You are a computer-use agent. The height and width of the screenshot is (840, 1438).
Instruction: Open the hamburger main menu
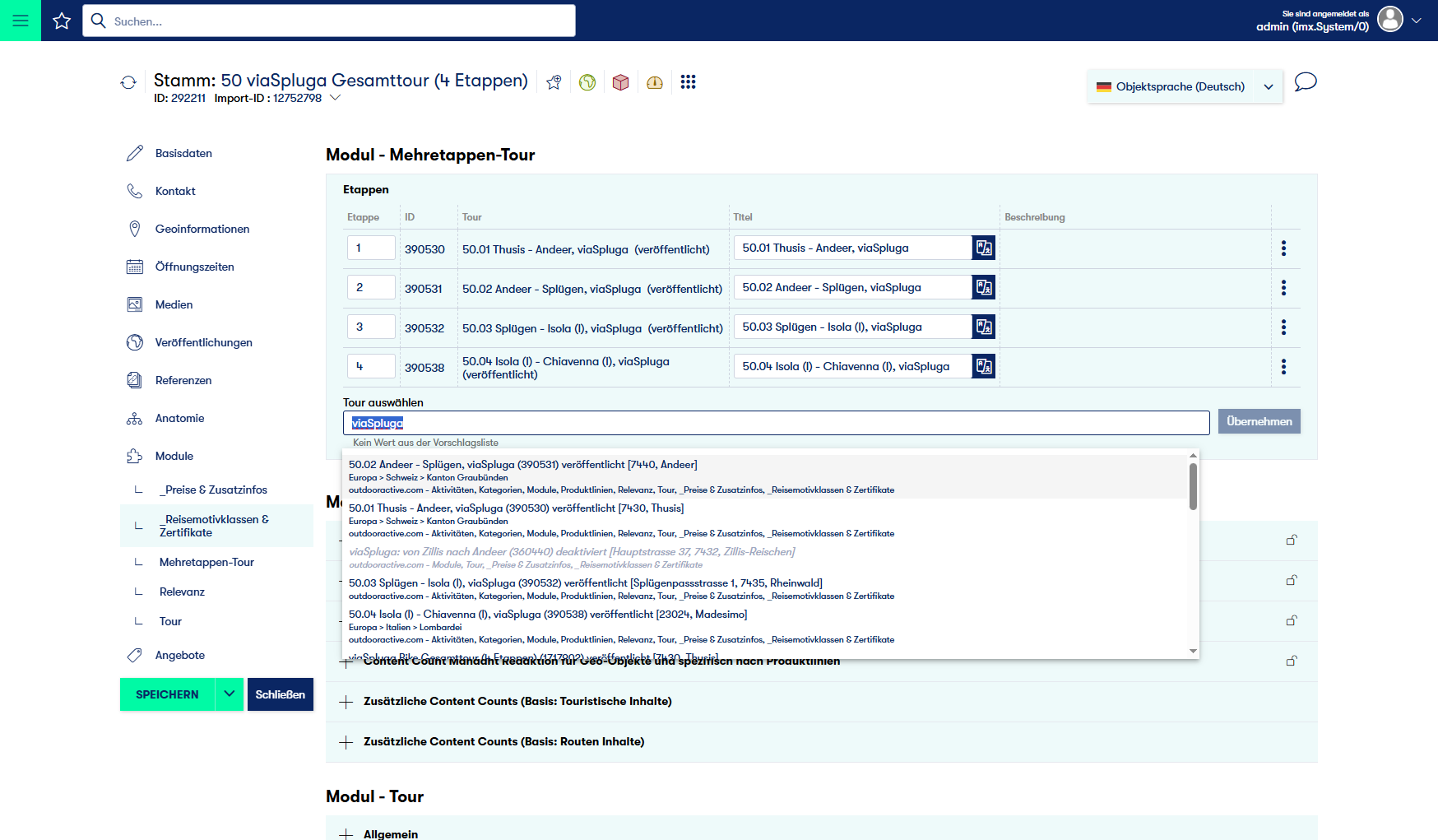[21, 21]
